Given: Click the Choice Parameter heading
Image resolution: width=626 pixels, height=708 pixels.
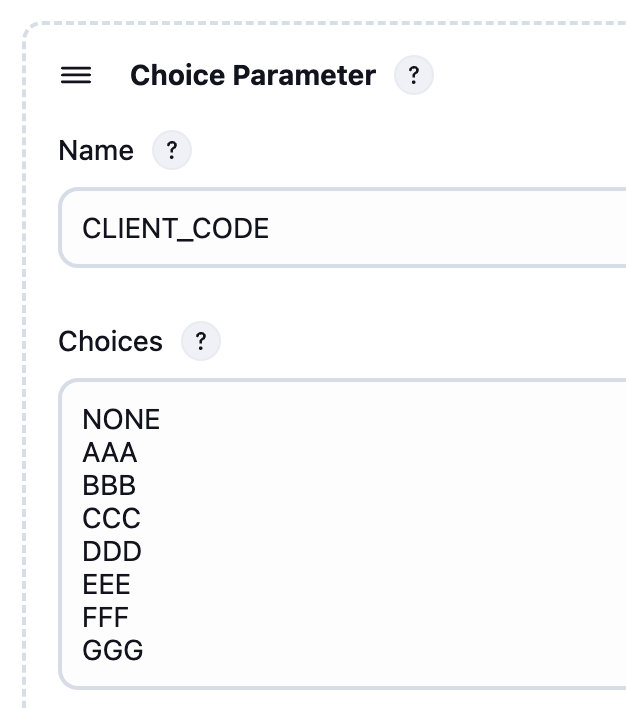Looking at the screenshot, I should point(253,75).
